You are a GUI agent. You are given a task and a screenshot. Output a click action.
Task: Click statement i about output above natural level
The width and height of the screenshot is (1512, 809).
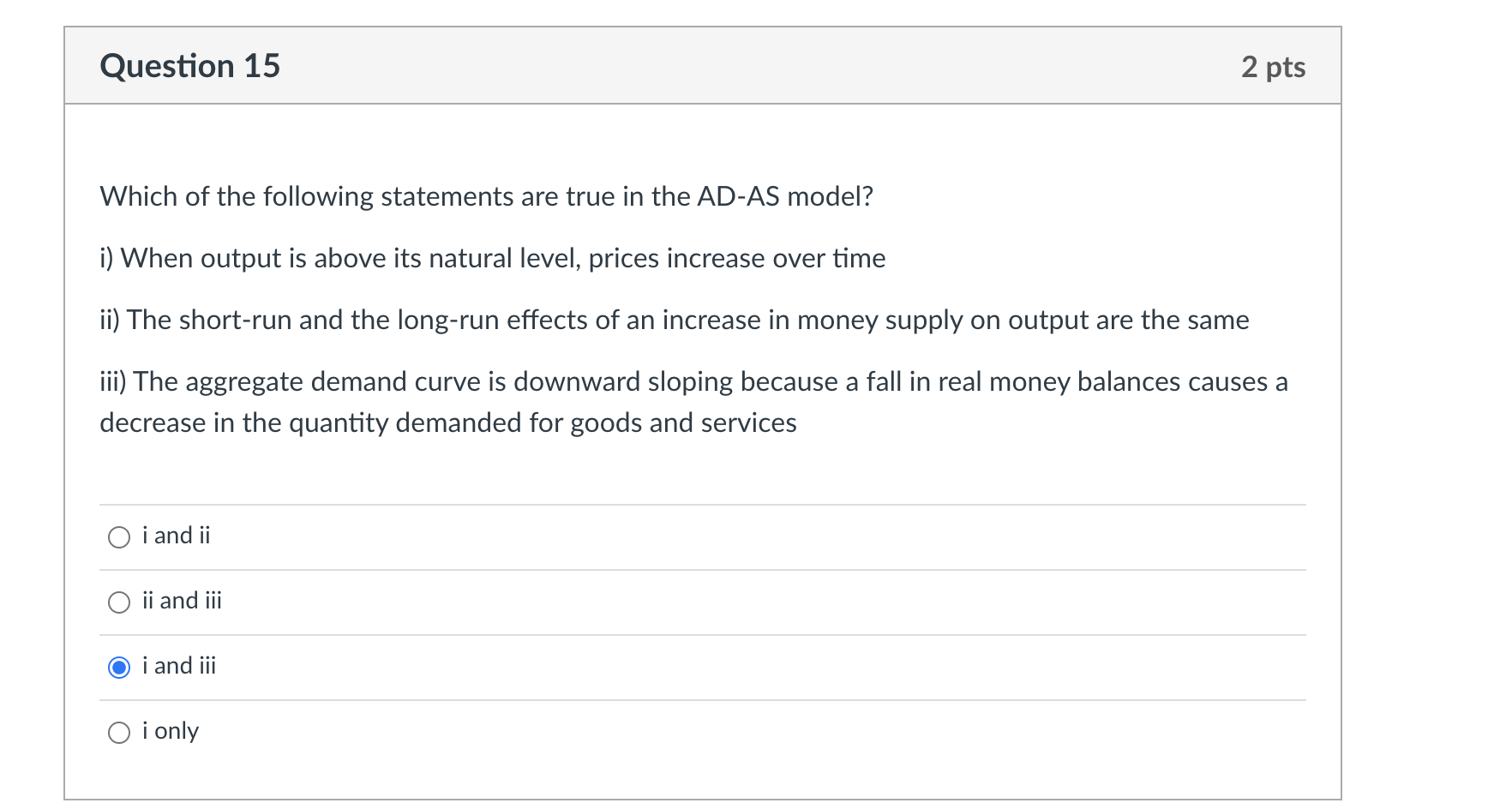pyautogui.click(x=492, y=258)
